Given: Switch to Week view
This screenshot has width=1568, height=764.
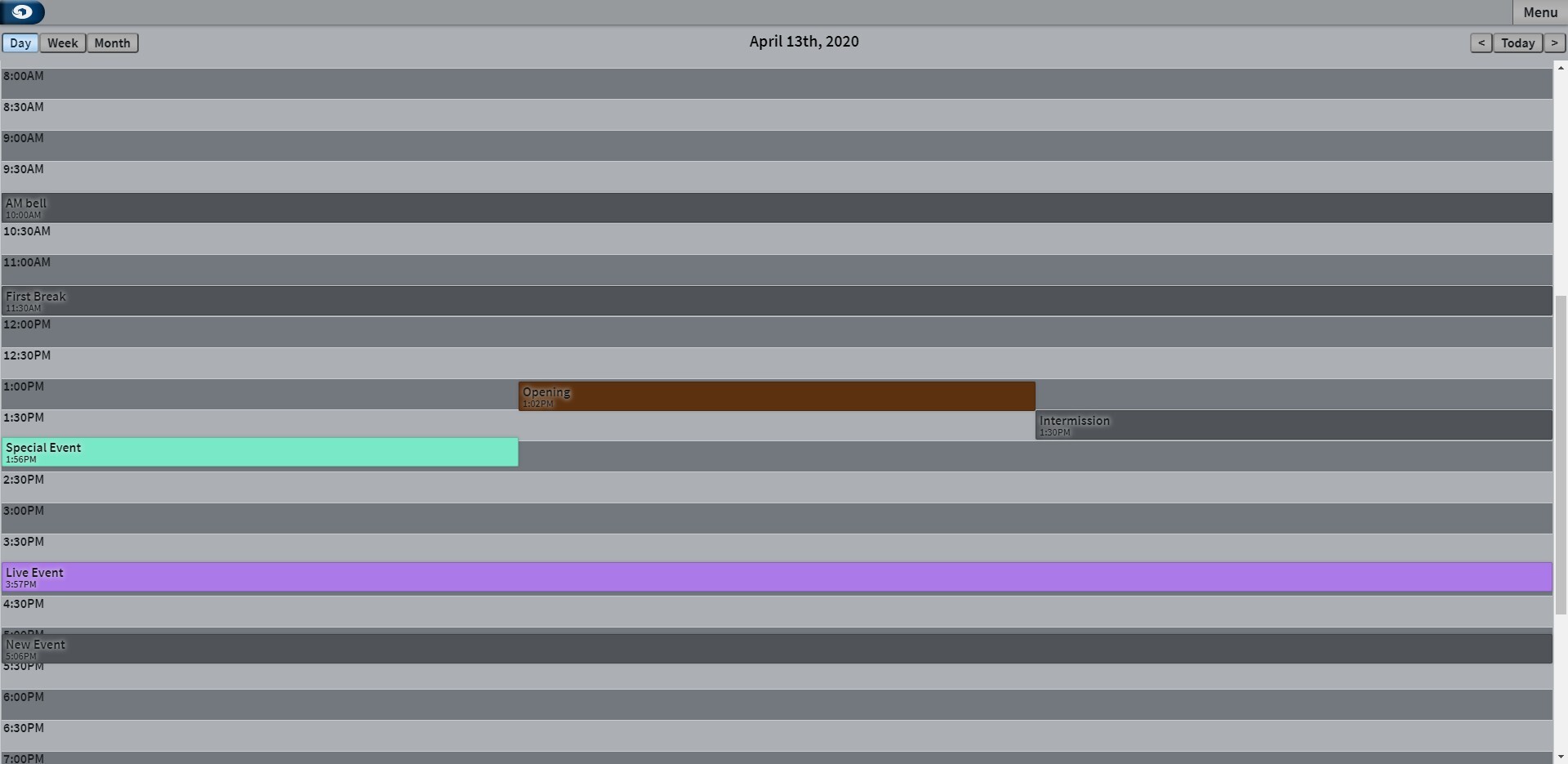Looking at the screenshot, I should (x=63, y=43).
